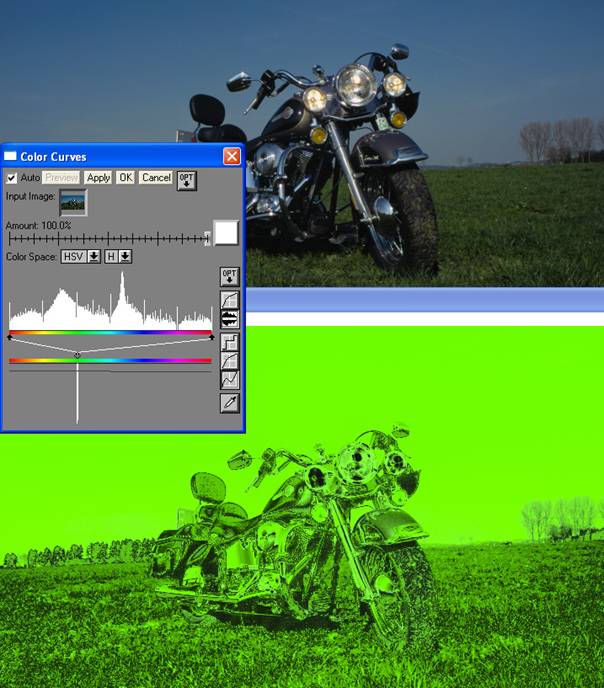The image size is (604, 688).
Task: Click the lower hue gradient bar
Action: coord(111,361)
